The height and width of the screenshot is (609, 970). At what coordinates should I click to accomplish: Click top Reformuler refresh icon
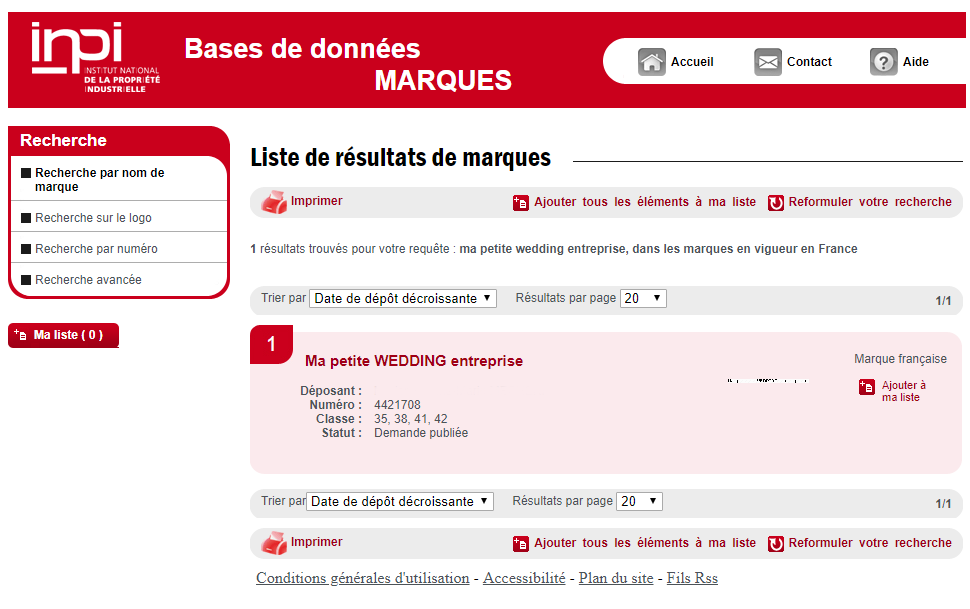pyautogui.click(x=776, y=203)
